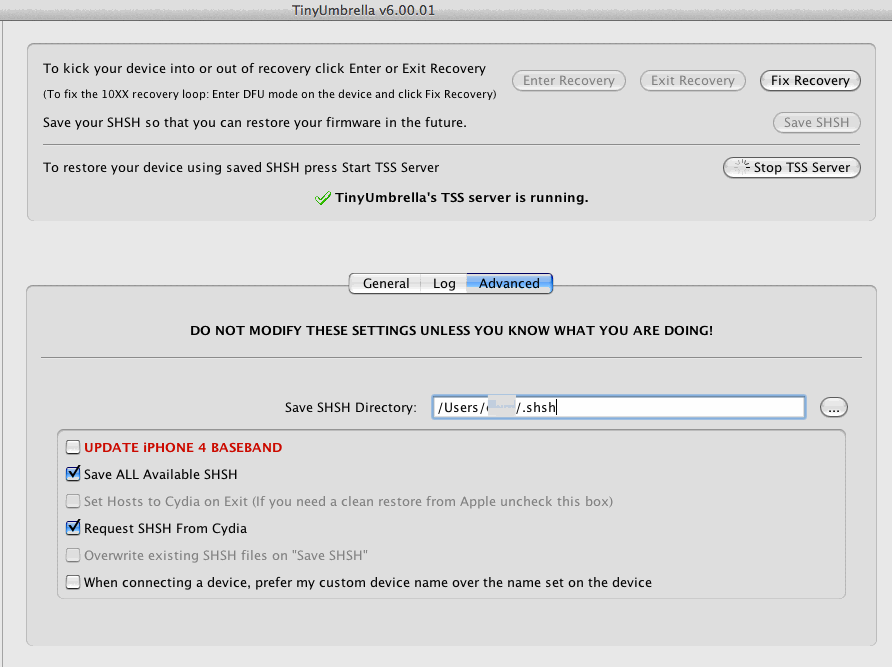Click the Fix Recovery button
Image resolution: width=892 pixels, height=667 pixels.
pos(810,80)
